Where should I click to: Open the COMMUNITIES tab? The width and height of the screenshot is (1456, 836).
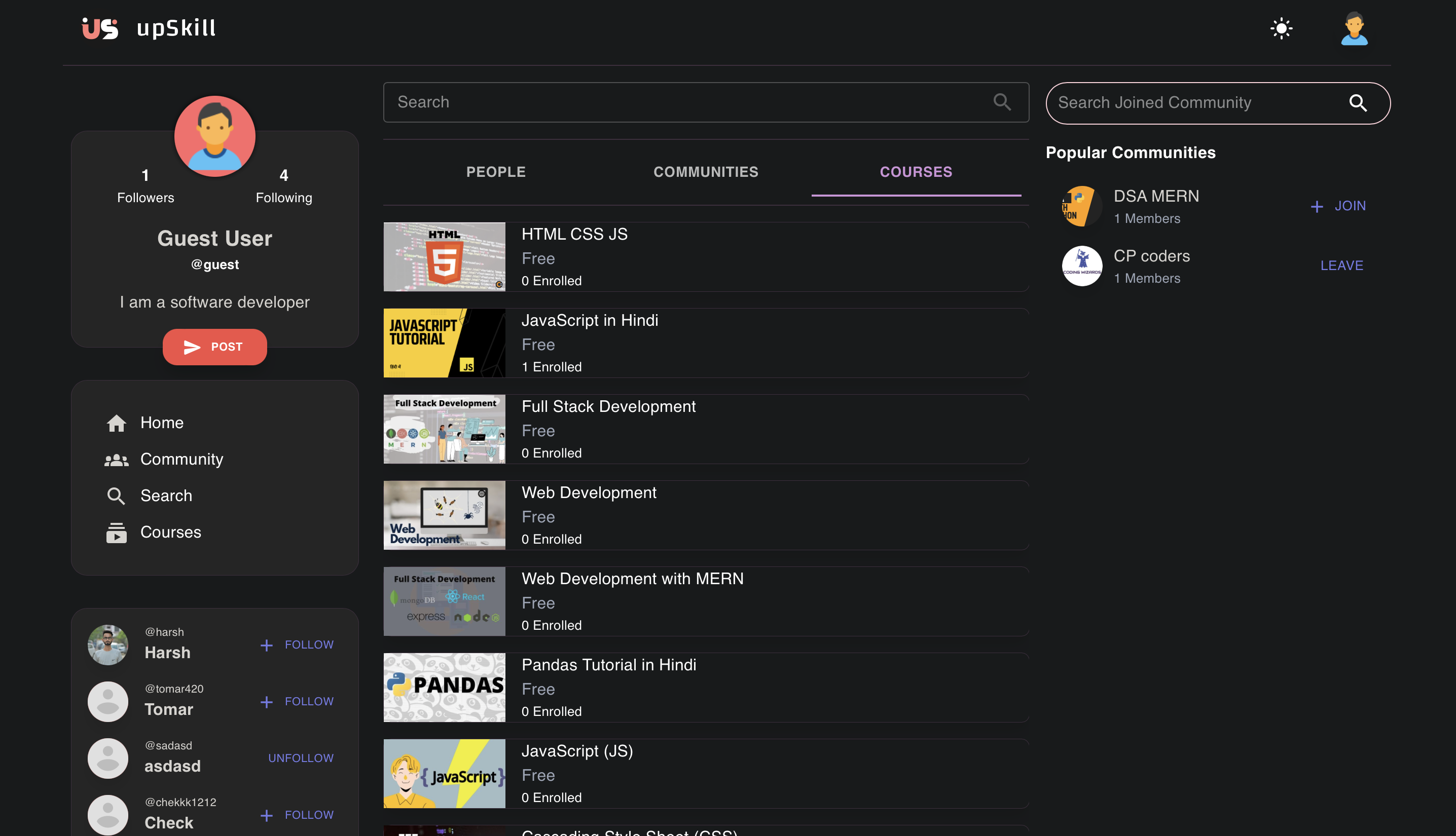(x=705, y=172)
